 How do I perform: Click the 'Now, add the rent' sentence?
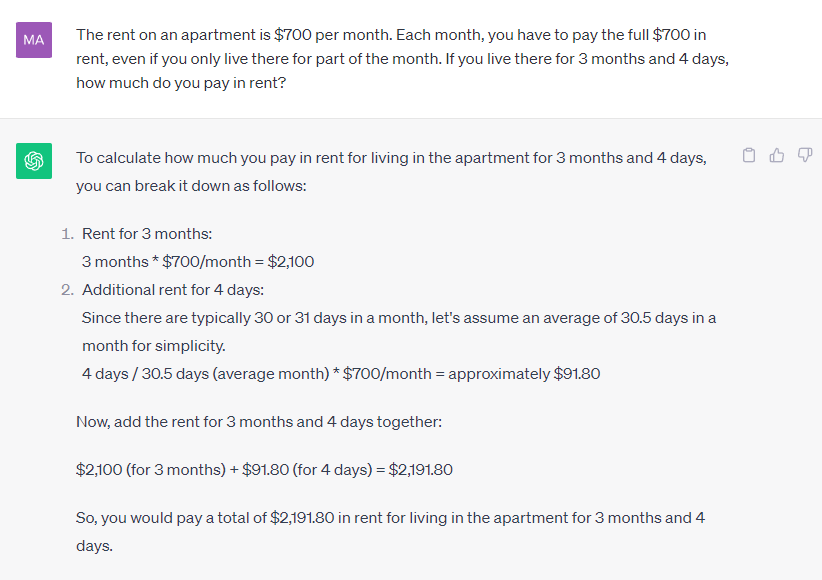point(259,422)
